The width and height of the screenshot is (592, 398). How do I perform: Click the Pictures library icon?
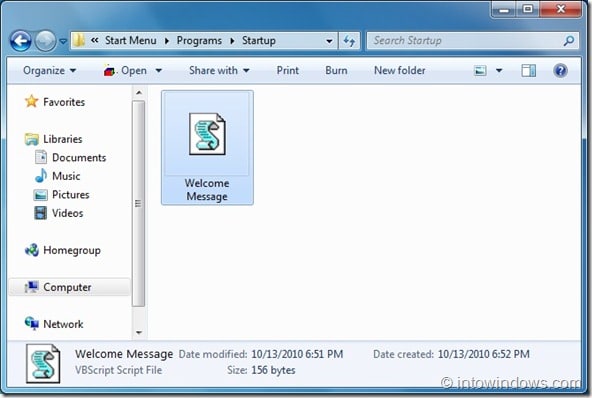coord(41,195)
